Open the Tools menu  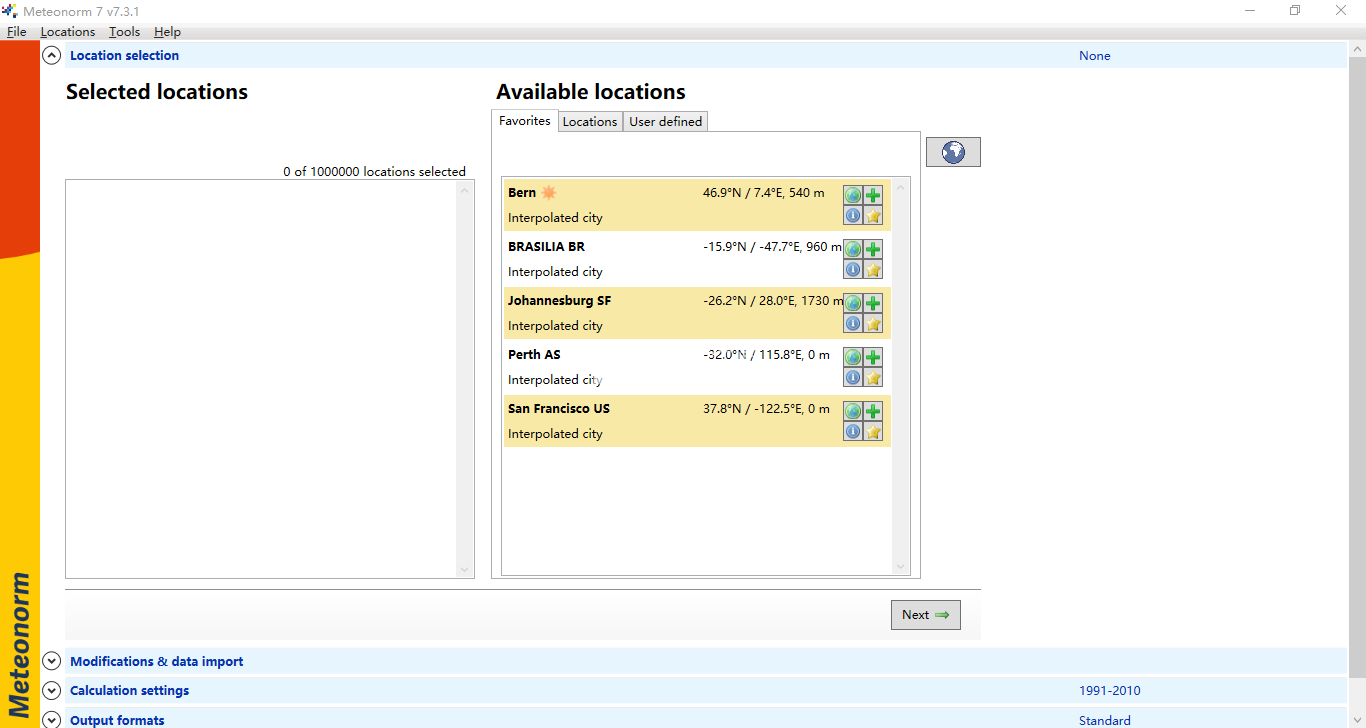(125, 32)
